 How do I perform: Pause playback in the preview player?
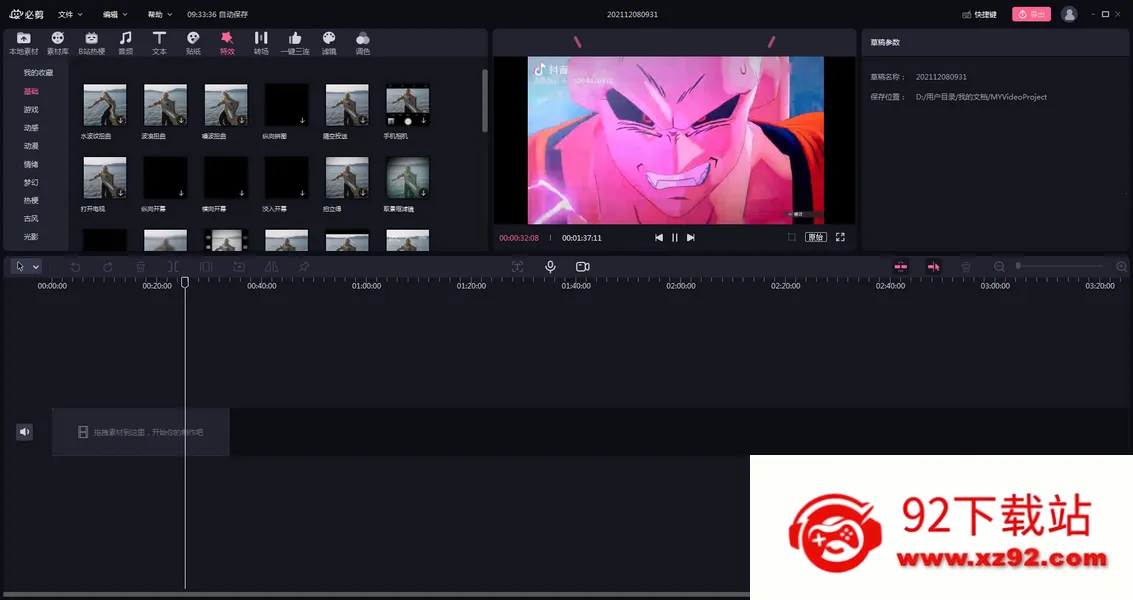[674, 237]
